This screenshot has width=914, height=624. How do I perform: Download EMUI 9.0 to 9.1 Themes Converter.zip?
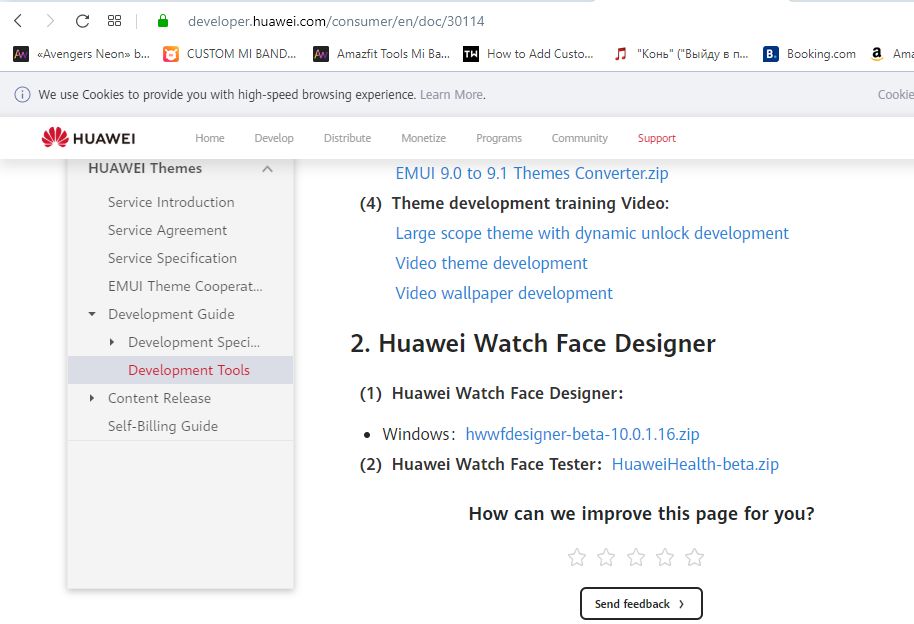tap(532, 173)
